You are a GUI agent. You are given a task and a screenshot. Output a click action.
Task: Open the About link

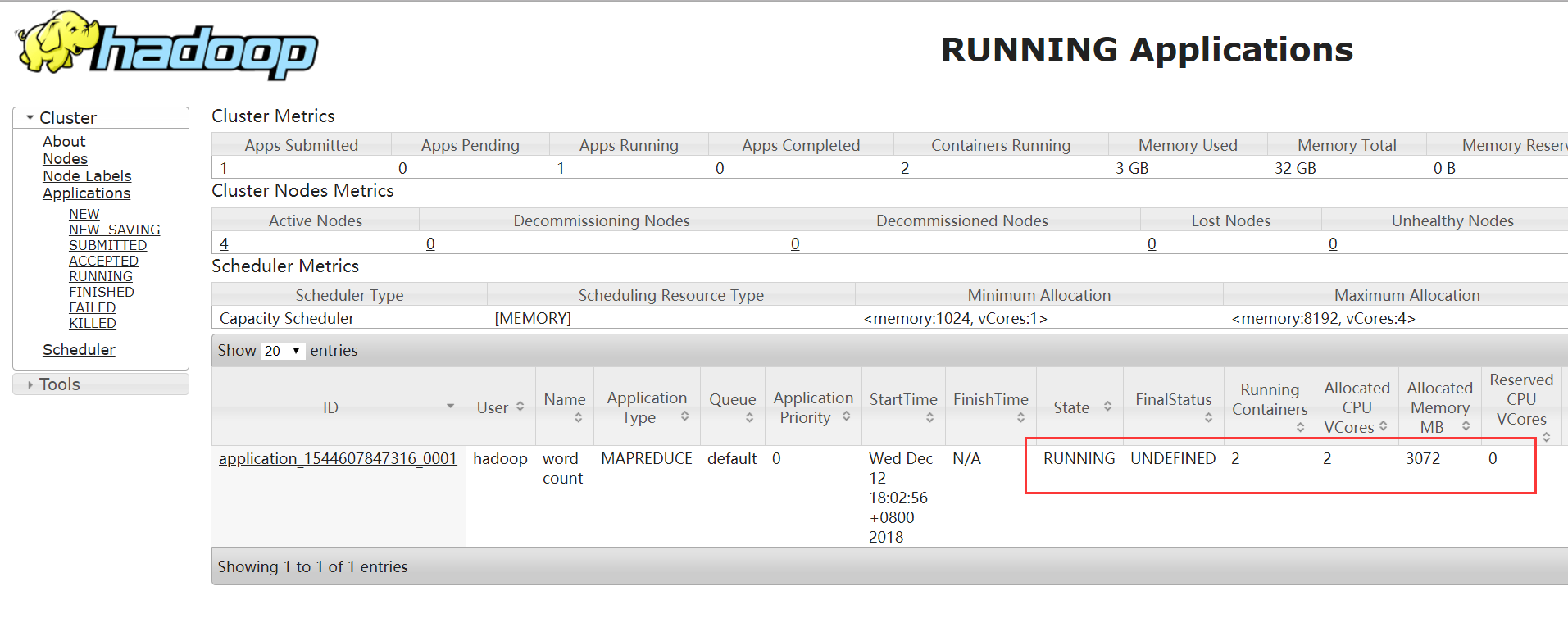[64, 142]
